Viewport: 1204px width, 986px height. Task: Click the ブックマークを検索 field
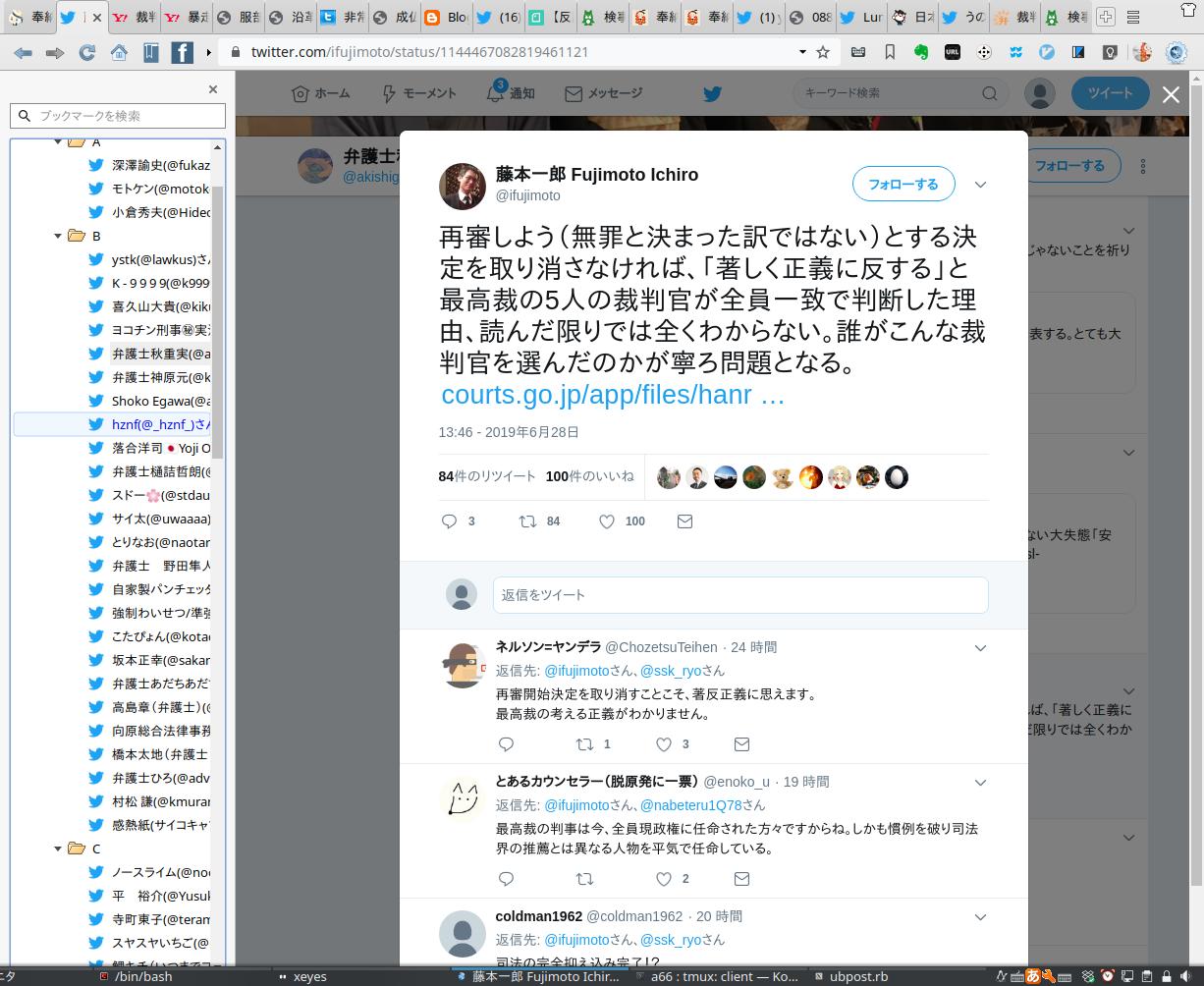point(118,116)
